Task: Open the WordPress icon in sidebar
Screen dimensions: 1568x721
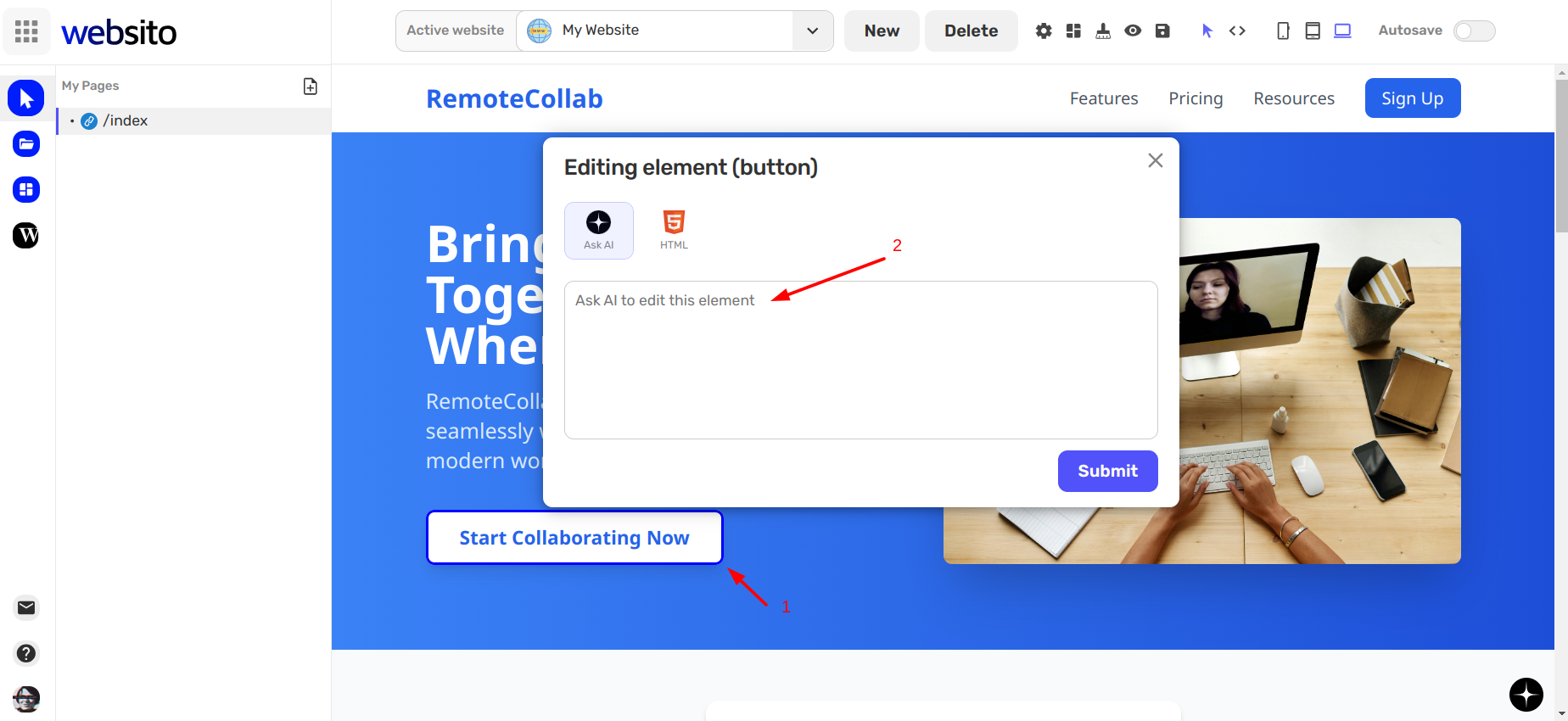Action: [x=26, y=235]
